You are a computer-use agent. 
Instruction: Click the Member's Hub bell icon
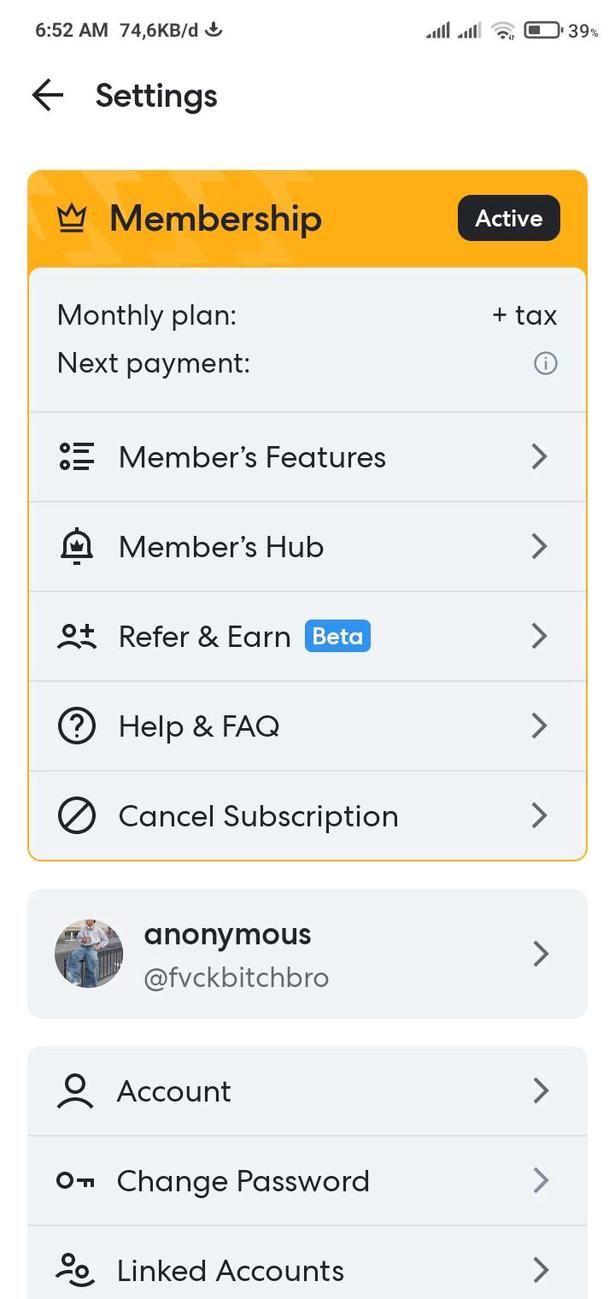(76, 546)
